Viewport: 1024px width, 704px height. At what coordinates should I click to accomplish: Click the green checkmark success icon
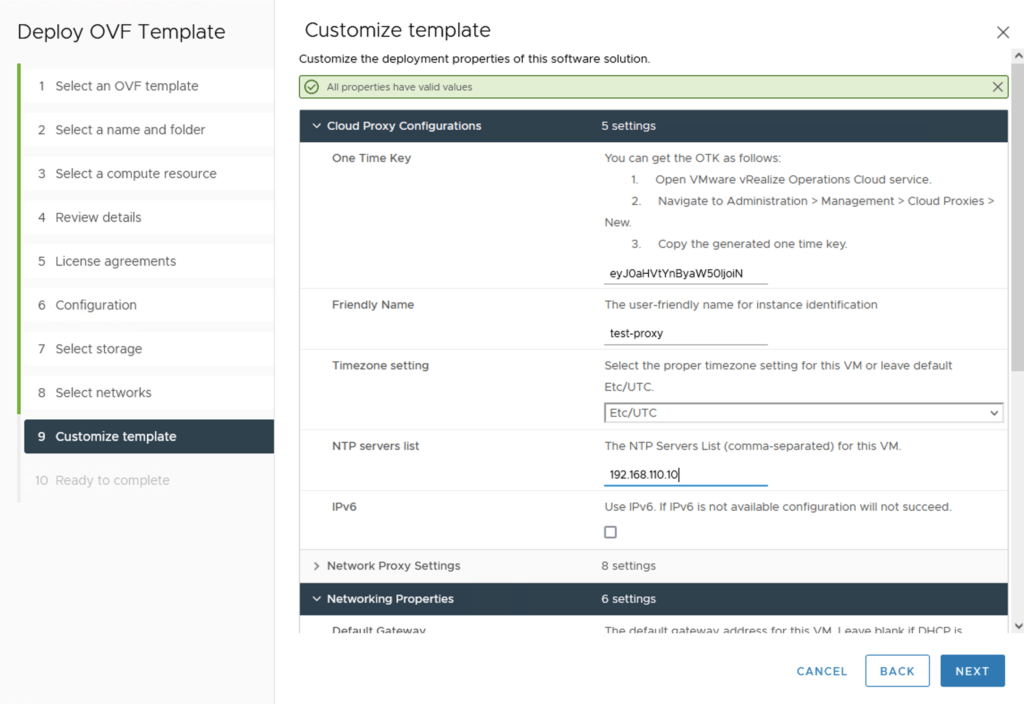pyautogui.click(x=312, y=87)
